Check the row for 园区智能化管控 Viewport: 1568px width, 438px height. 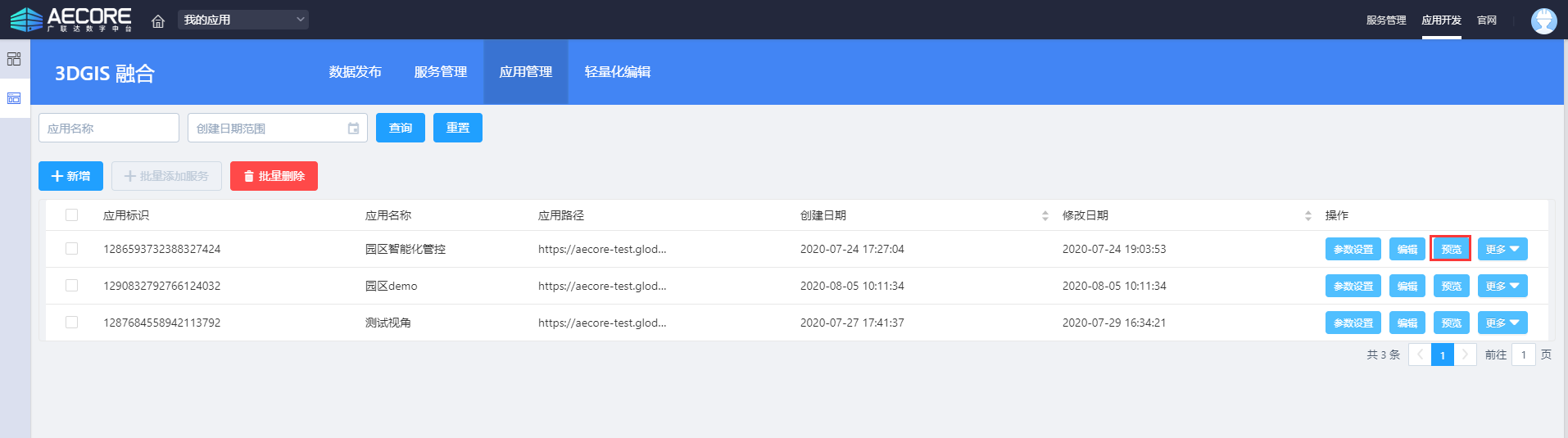pos(72,249)
